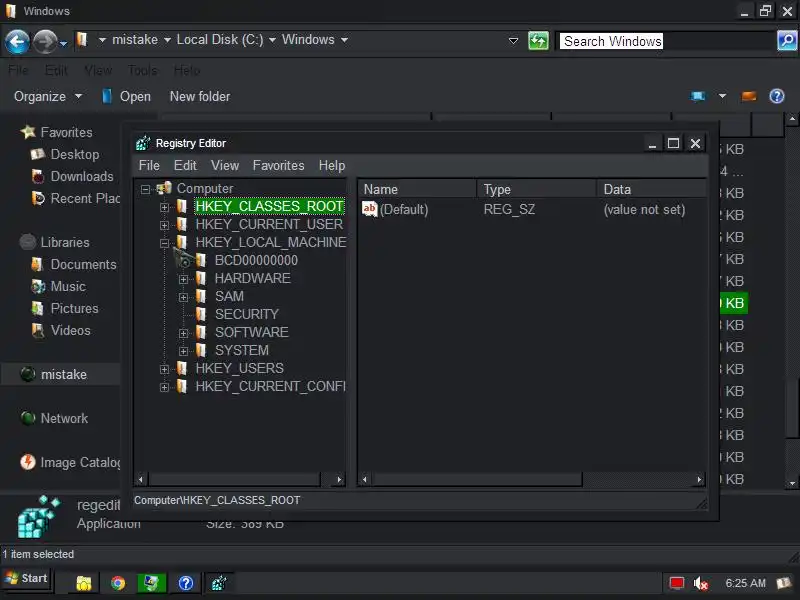Expand the HKEY_USERS node

164,369
